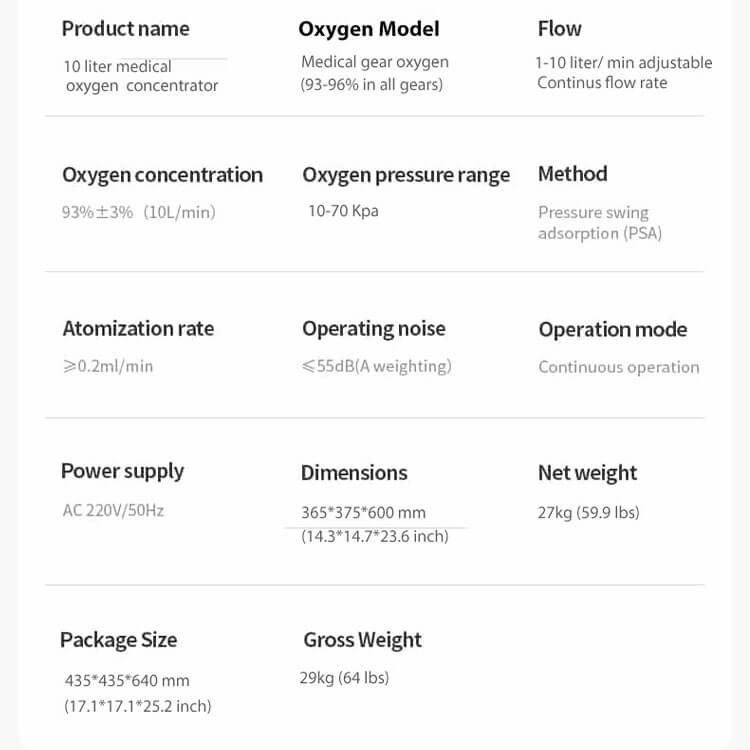Click the Oxygen Model heading
The image size is (750, 750).
[368, 29]
